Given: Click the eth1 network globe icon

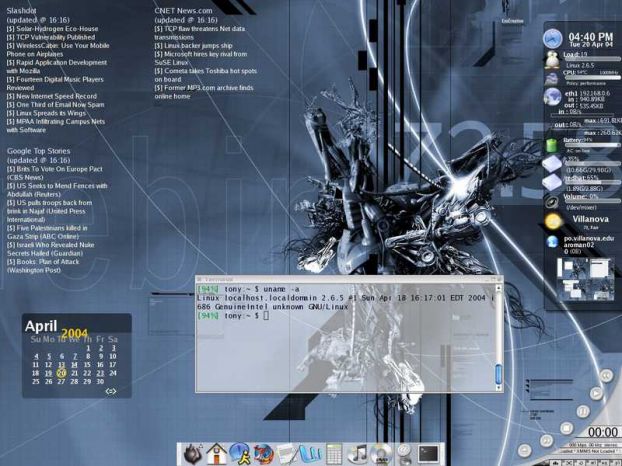Looking at the screenshot, I should [x=553, y=97].
